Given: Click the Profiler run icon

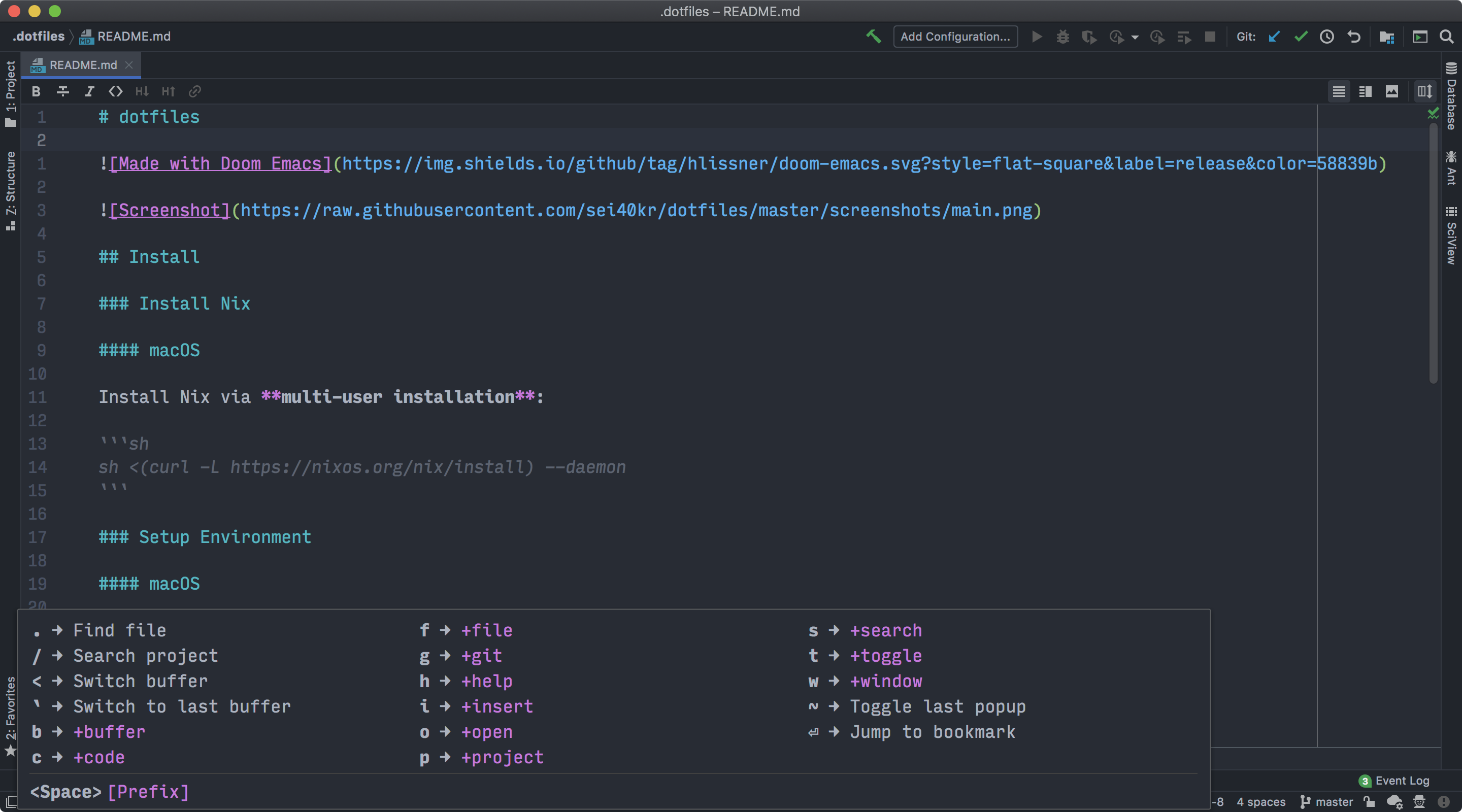Looking at the screenshot, I should click(x=1116, y=37).
